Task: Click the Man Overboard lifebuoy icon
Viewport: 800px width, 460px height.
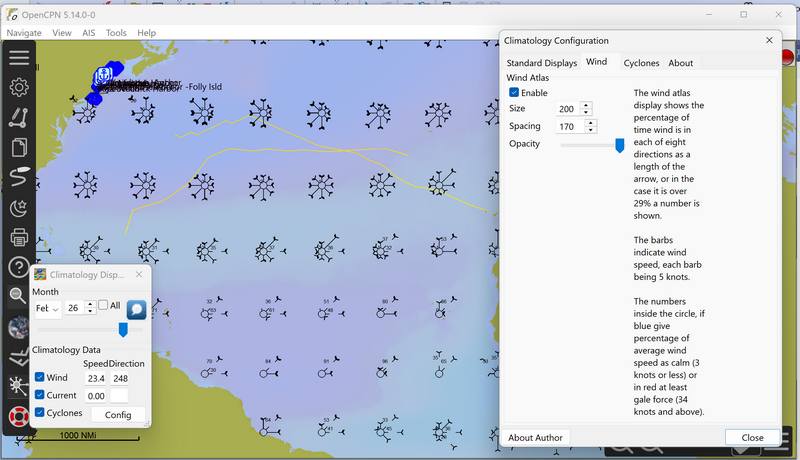Action: 19,416
